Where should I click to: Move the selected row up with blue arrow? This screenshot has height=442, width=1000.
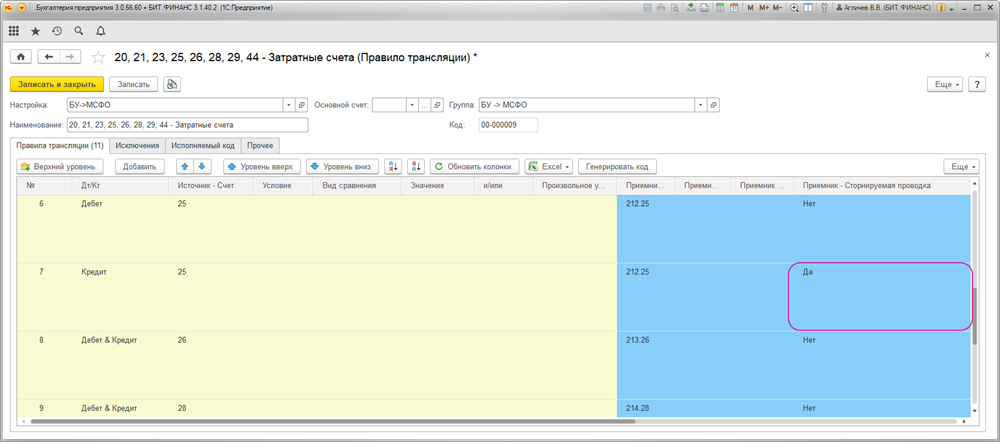pos(185,166)
